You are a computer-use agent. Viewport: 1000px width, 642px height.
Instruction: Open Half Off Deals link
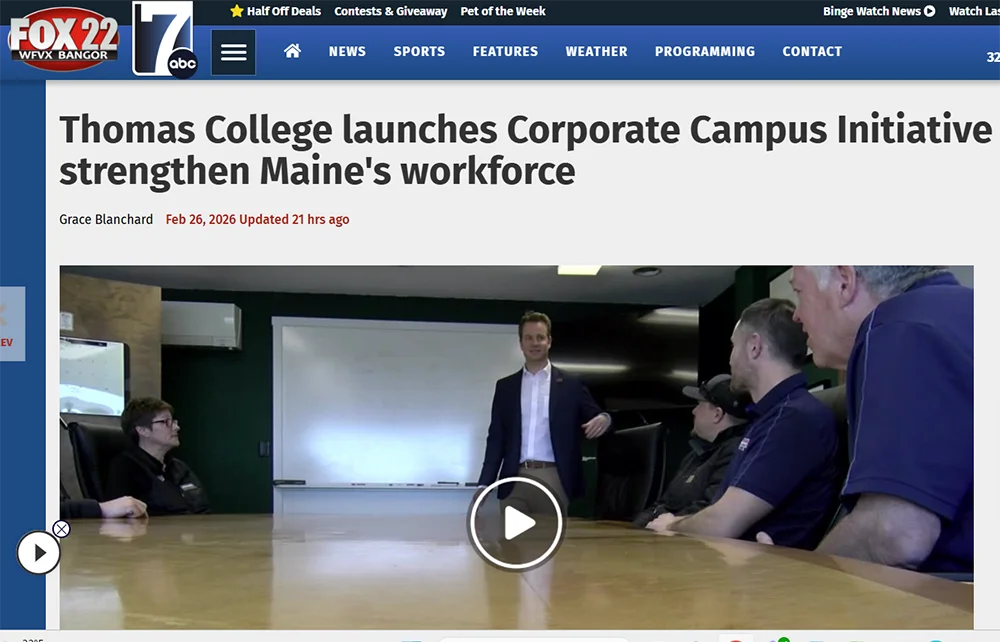coord(284,11)
